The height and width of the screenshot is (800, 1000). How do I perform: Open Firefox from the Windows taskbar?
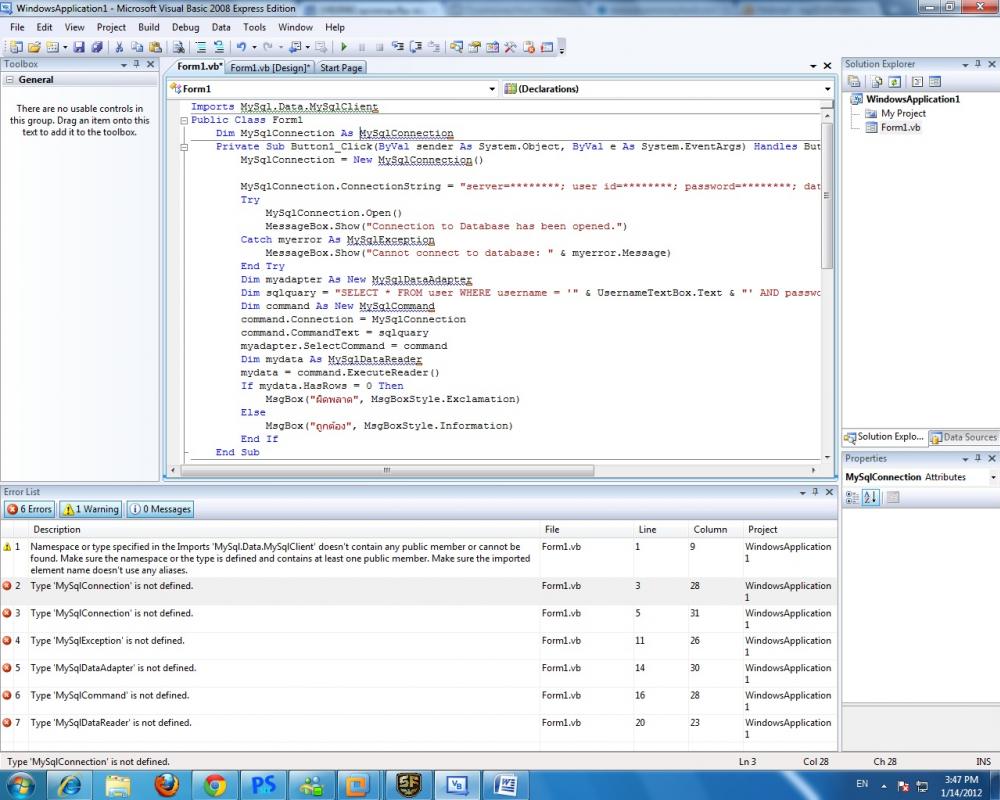[x=167, y=785]
